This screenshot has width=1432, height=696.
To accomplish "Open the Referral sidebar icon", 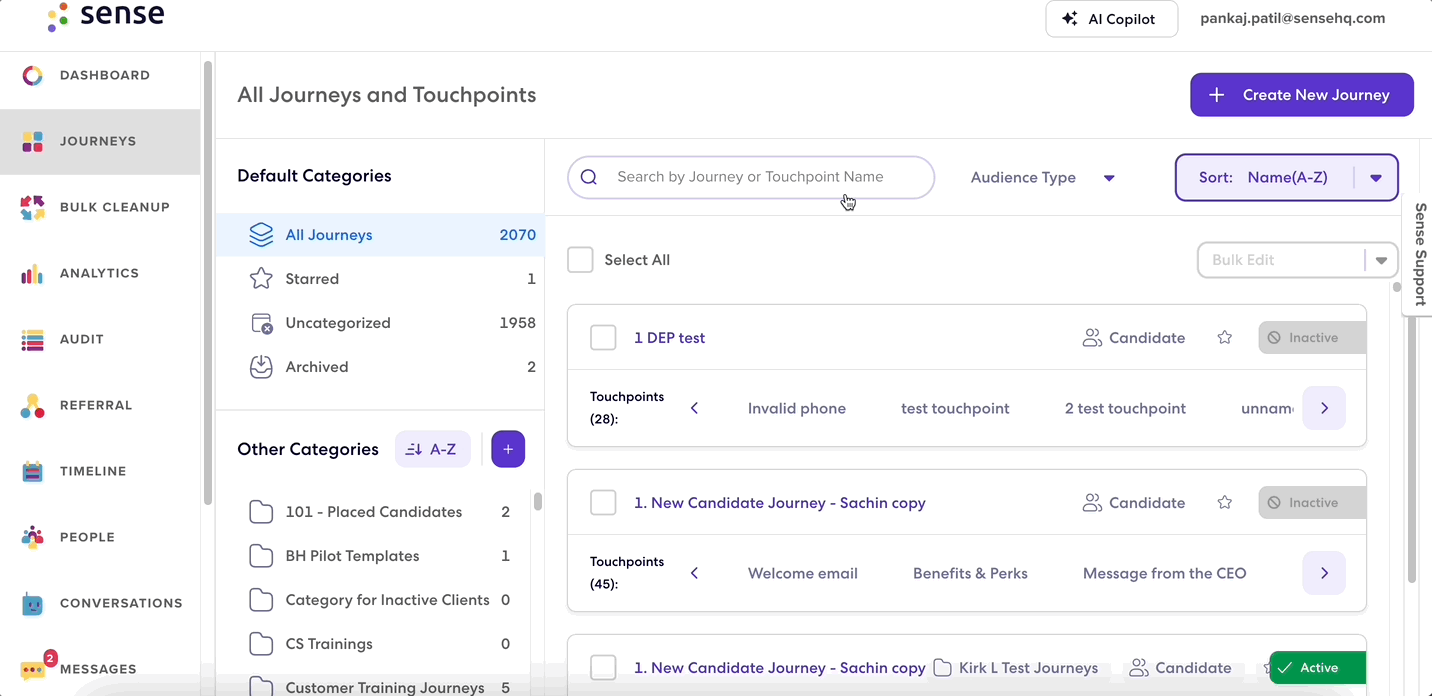I will [x=33, y=405].
